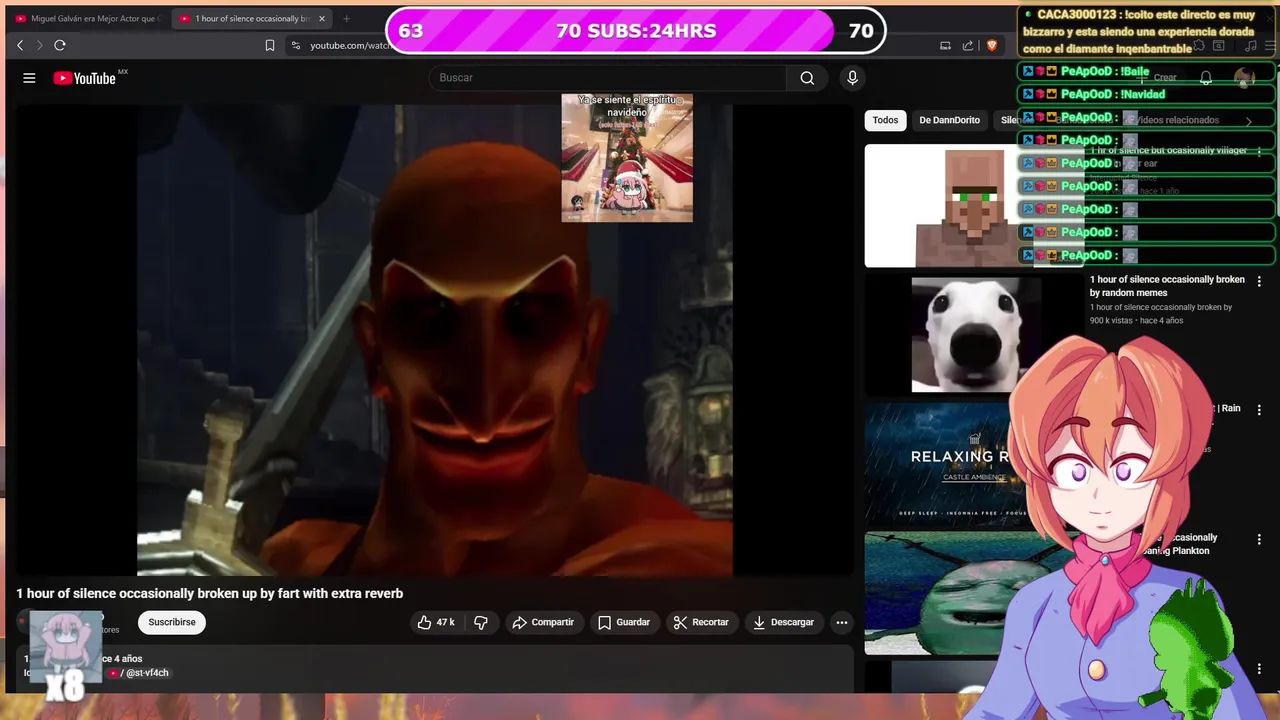Viewport: 1280px width, 720px height.
Task: Open options menu for villager video
Action: 1259,152
